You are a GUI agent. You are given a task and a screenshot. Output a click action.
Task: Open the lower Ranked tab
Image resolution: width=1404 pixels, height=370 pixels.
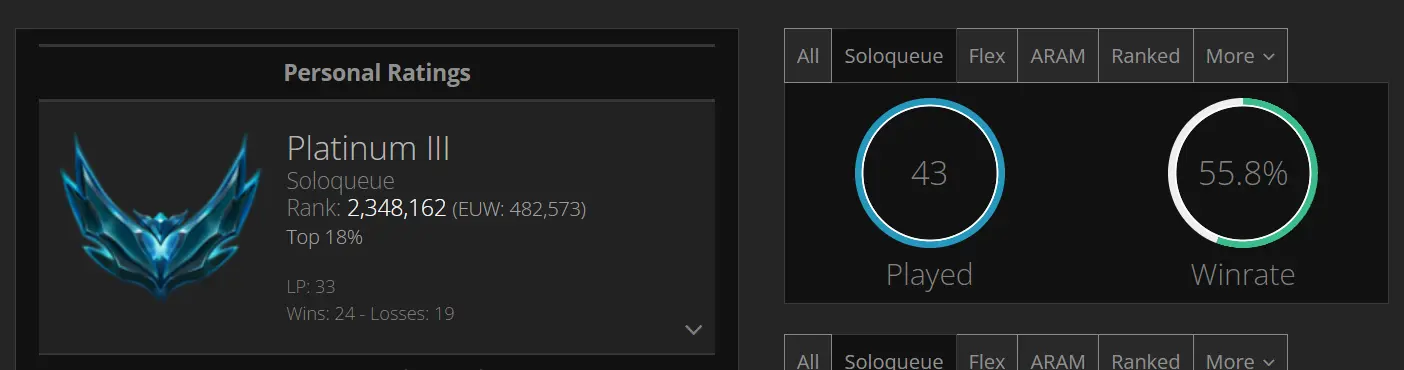pos(1146,357)
